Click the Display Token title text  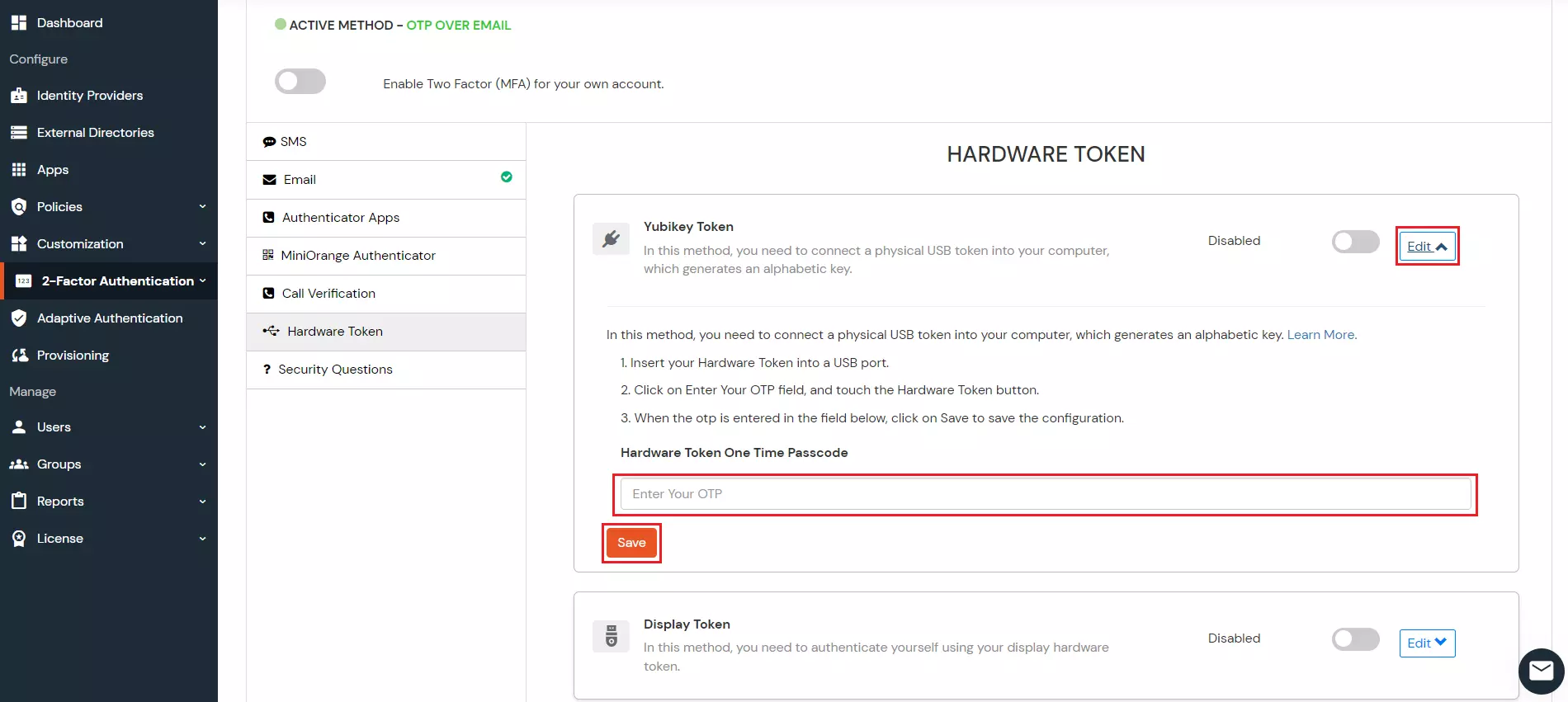click(x=687, y=624)
